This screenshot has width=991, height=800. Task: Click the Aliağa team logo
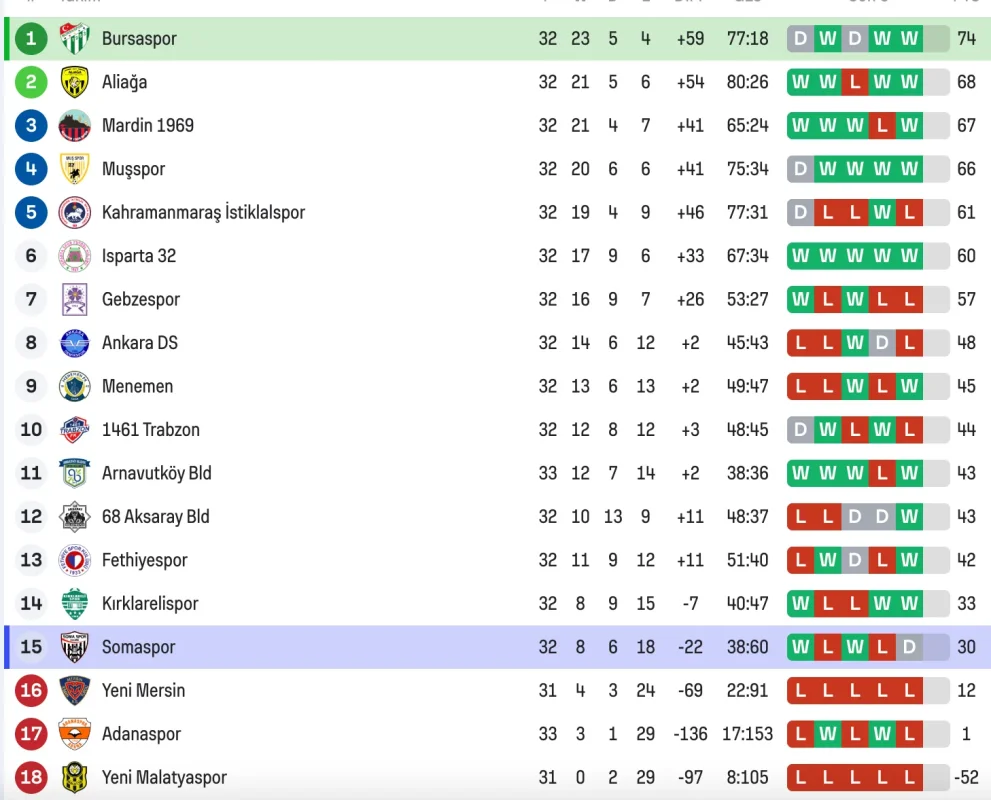(75, 82)
